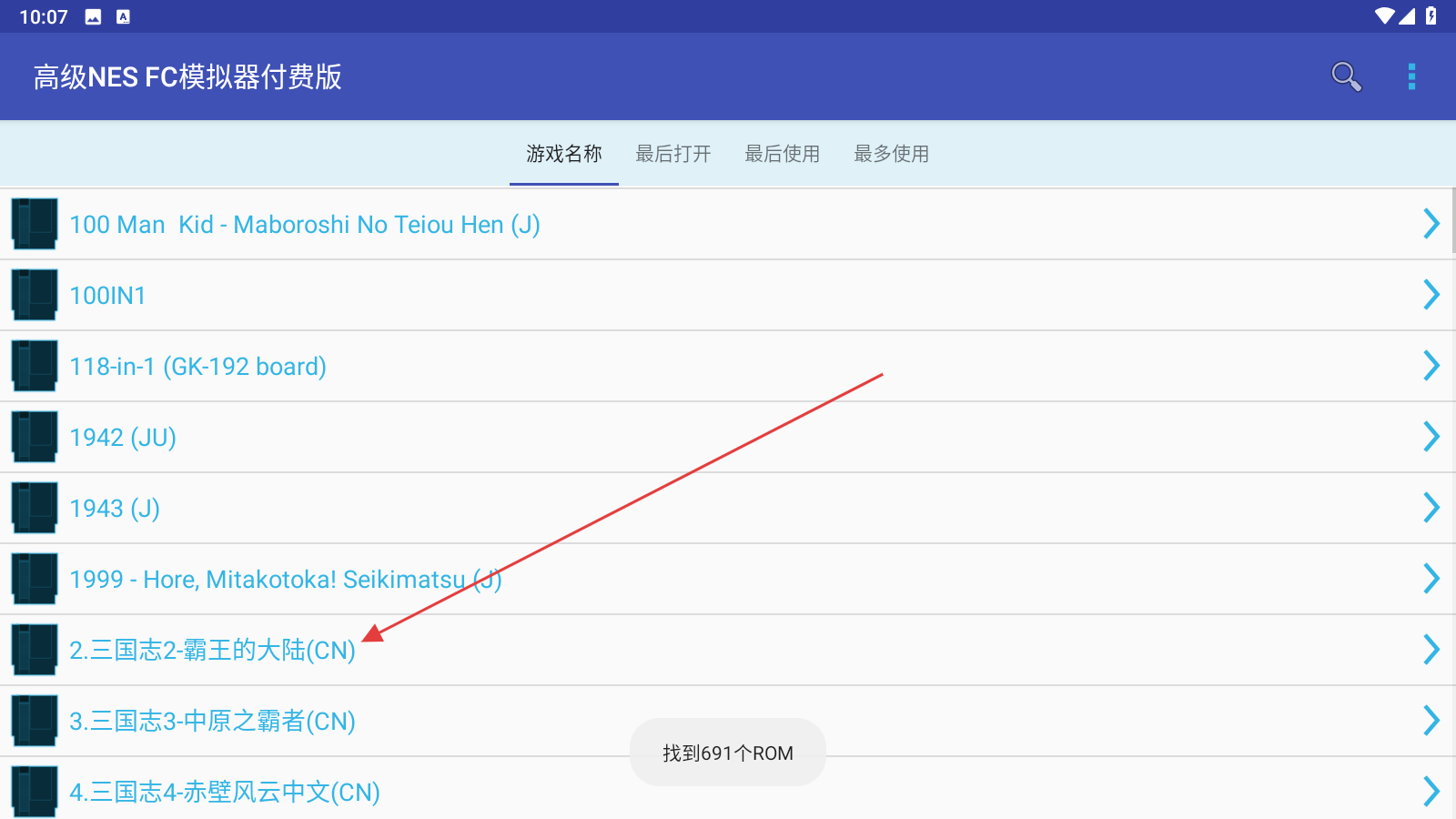The image size is (1456, 819).
Task: Expand chevron on 100IN1 row
Action: (1431, 295)
